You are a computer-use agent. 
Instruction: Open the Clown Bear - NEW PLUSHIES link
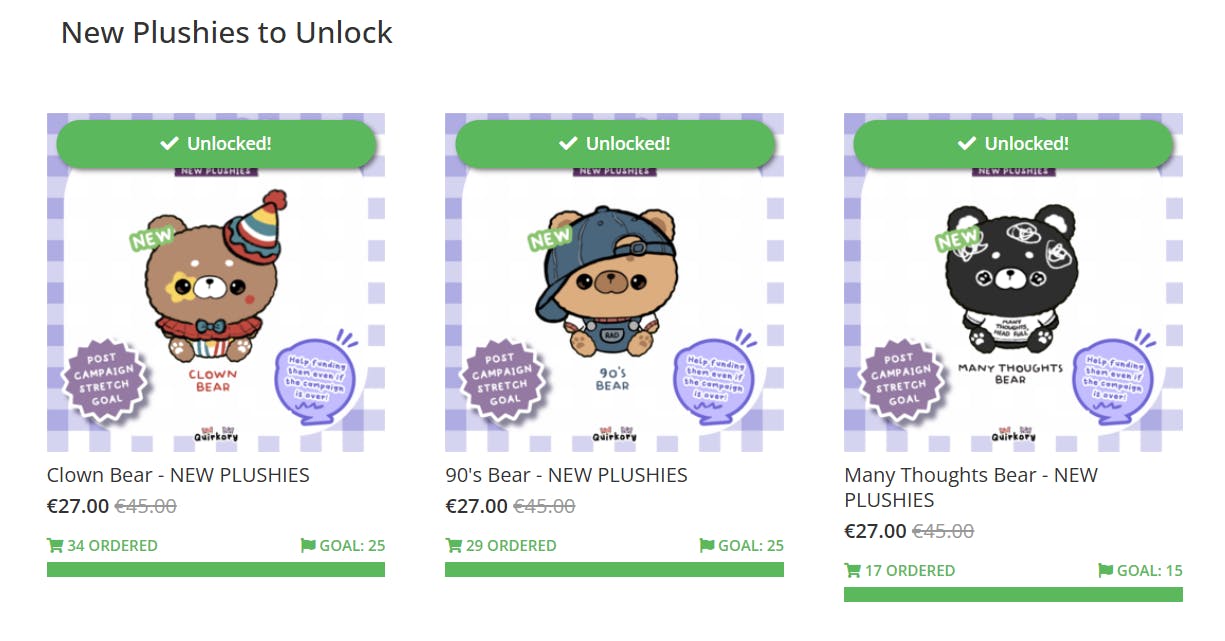(178, 475)
